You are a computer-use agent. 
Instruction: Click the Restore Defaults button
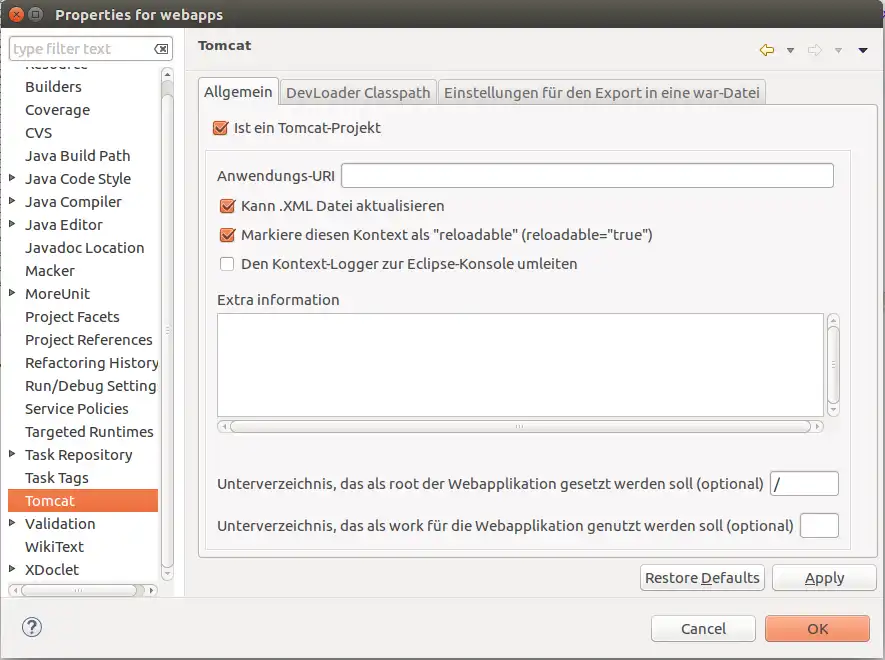[702, 578]
